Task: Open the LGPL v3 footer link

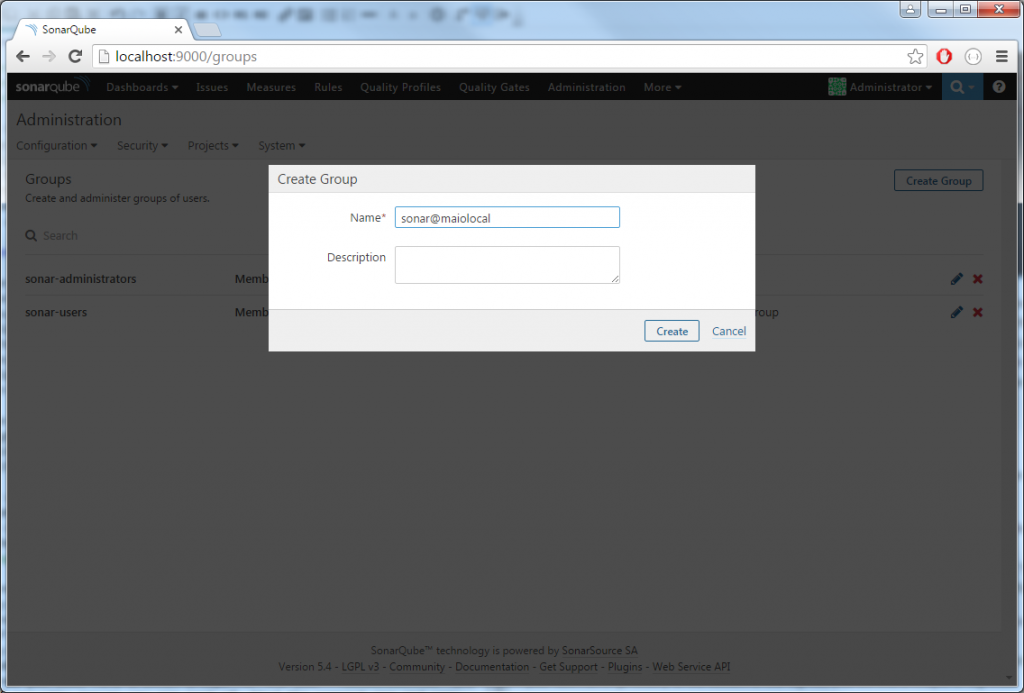Action: (359, 667)
